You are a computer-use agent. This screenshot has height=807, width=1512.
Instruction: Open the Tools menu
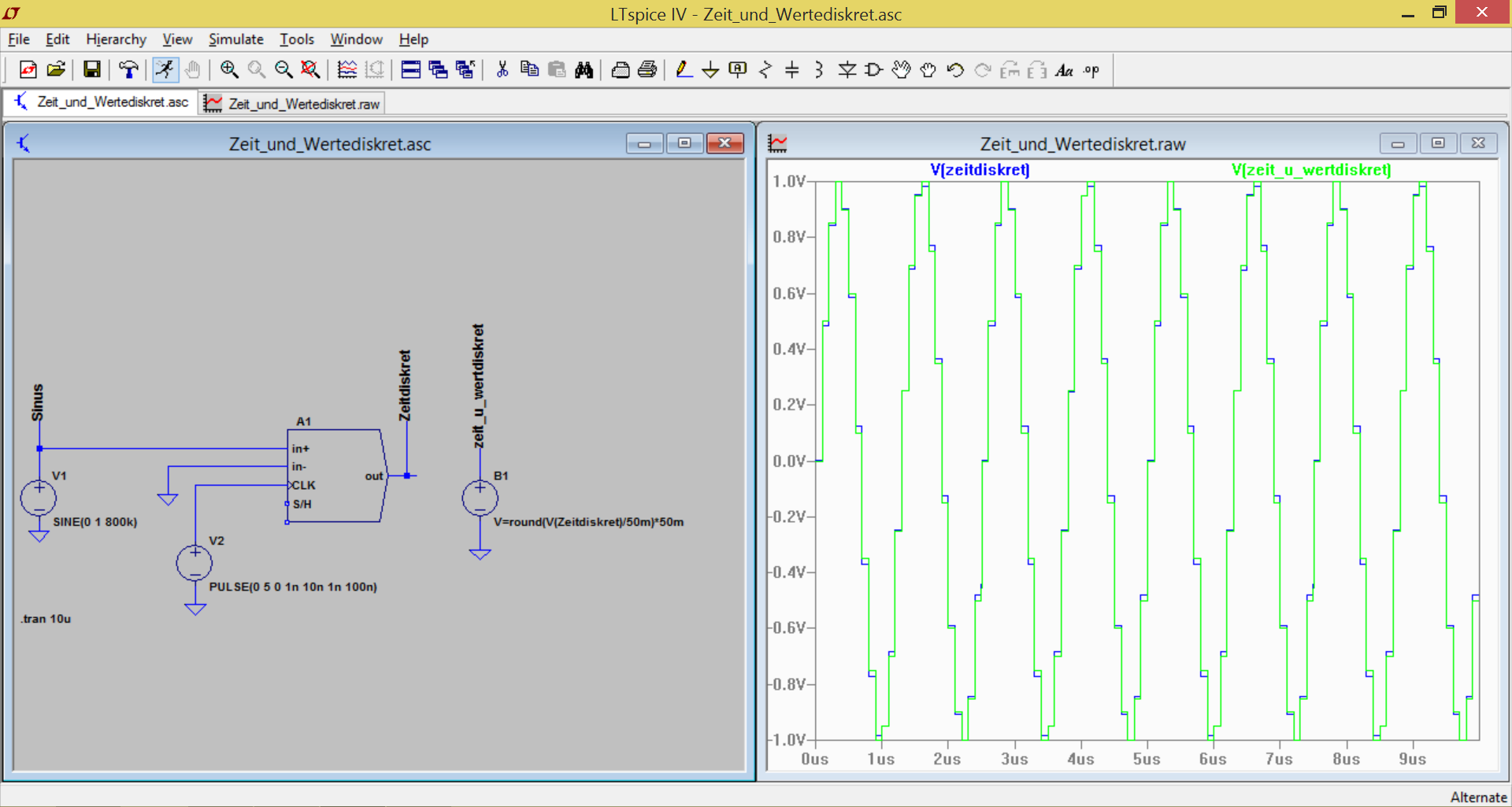tap(296, 39)
